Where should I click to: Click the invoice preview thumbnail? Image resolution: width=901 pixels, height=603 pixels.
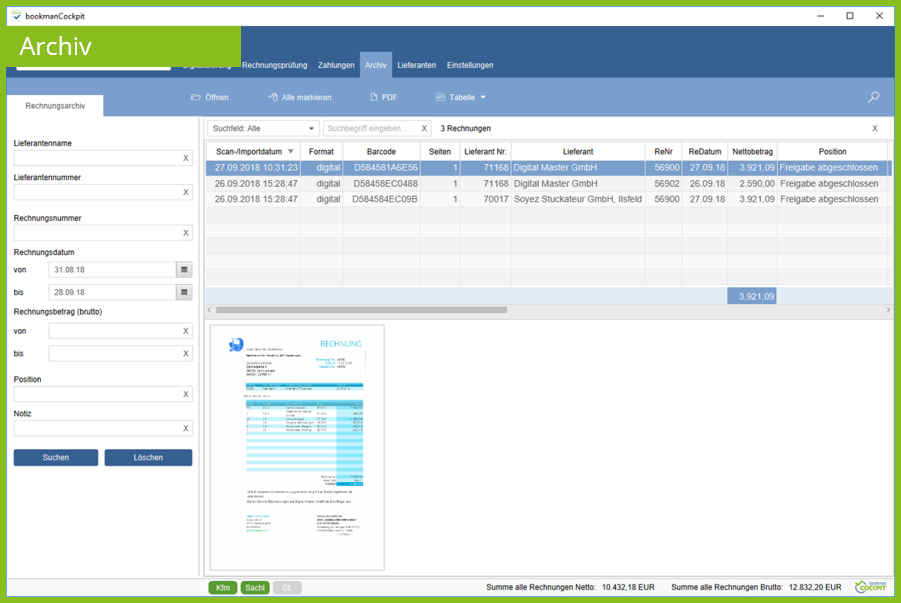click(297, 447)
